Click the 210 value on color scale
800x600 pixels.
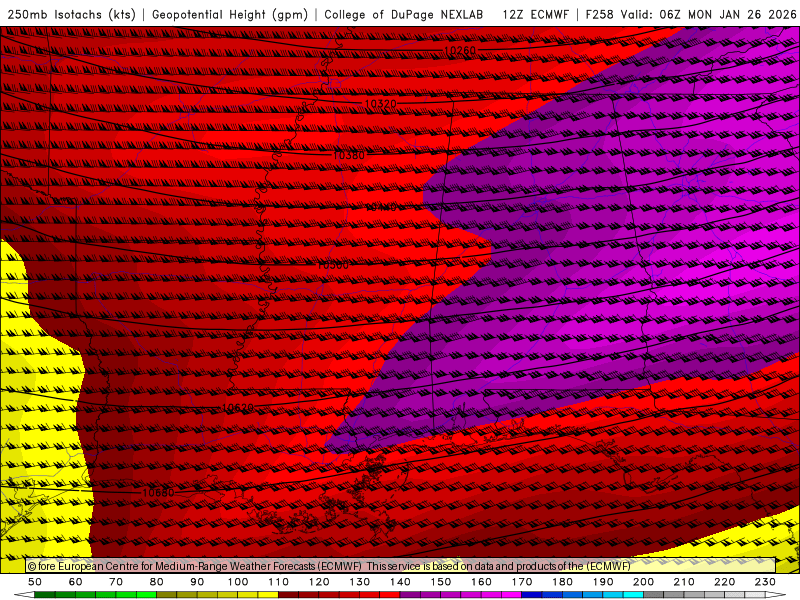[x=684, y=582]
